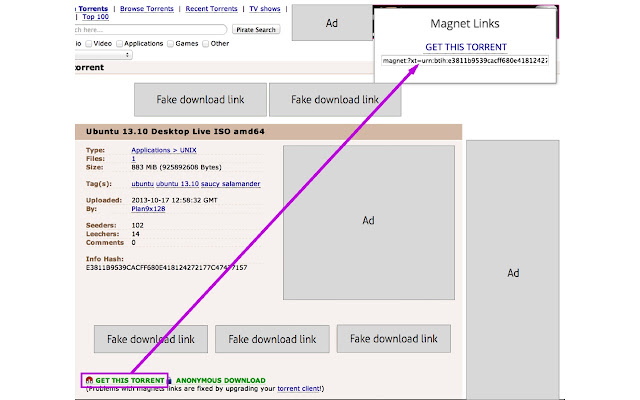Image resolution: width=640 pixels, height=400 pixels.
Task: Click the Pirate Search button
Action: point(256,30)
